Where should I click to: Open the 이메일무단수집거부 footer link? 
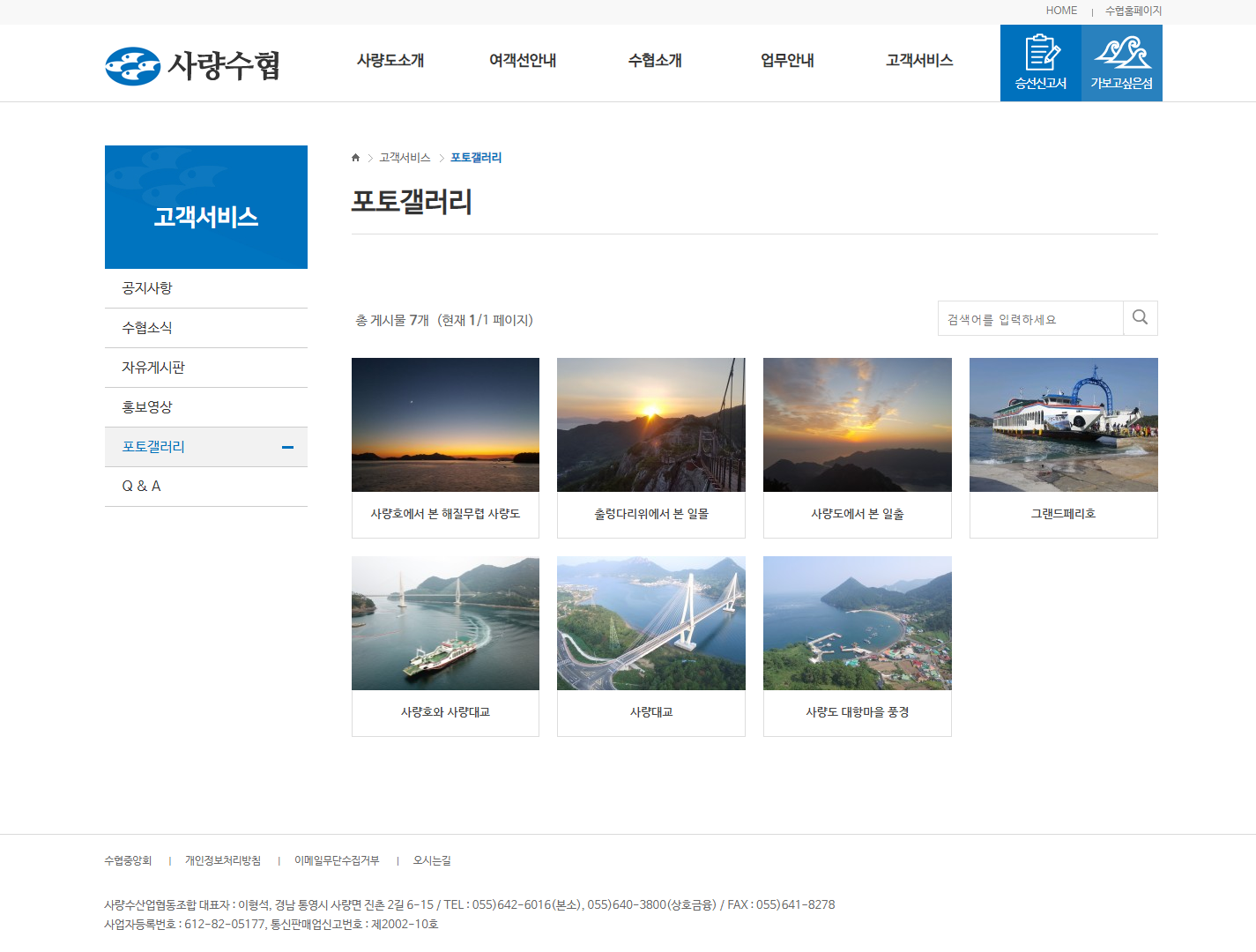337,860
